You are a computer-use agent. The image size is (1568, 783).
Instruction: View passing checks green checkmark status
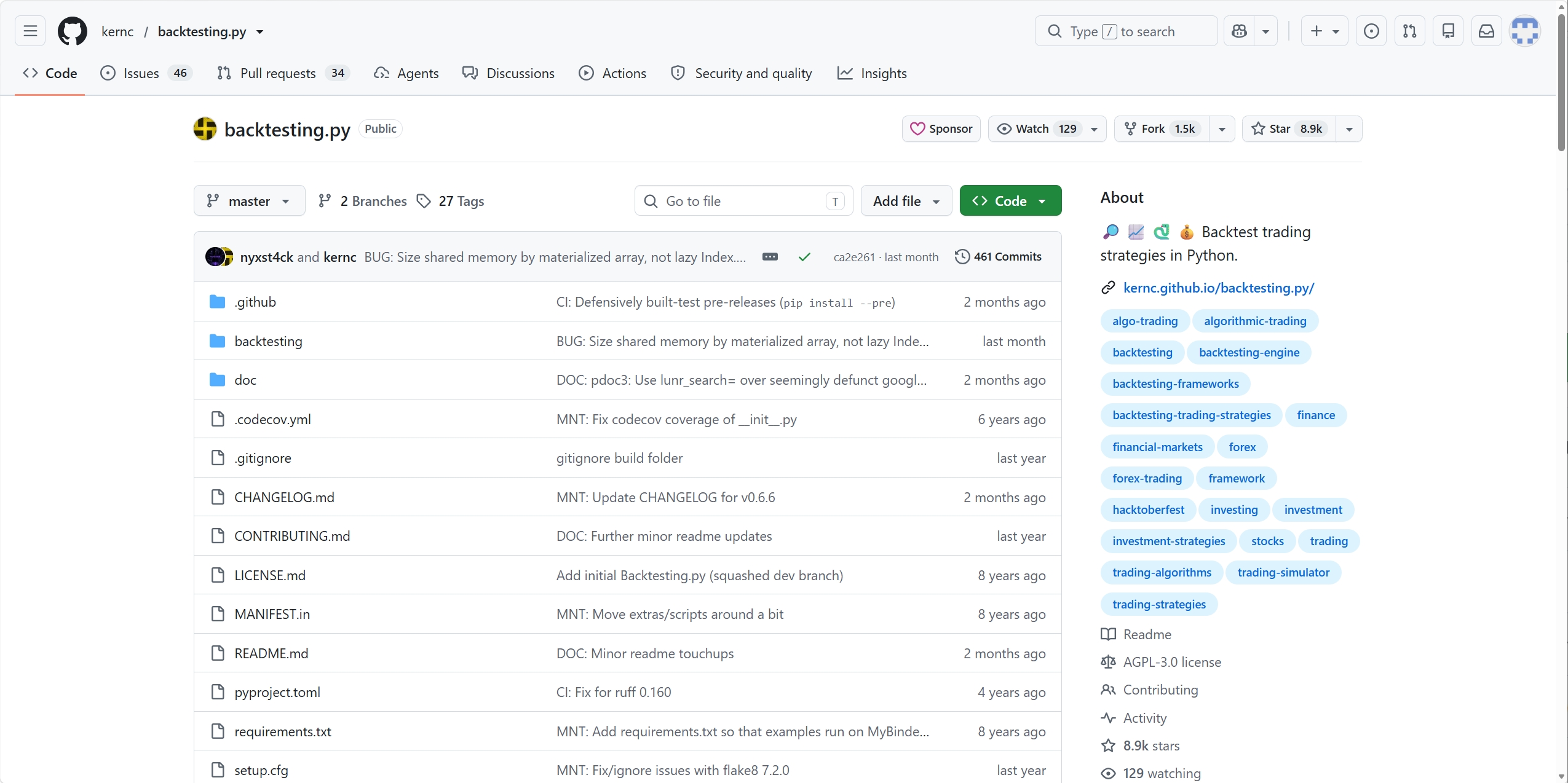[804, 257]
